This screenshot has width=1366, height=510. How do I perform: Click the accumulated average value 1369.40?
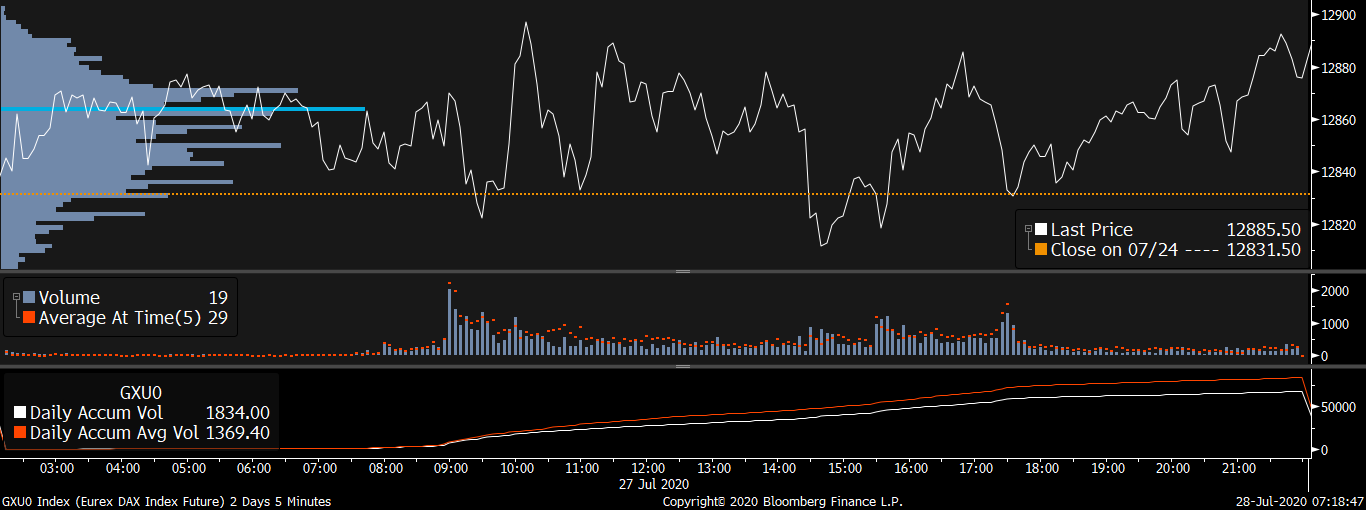pyautogui.click(x=237, y=433)
